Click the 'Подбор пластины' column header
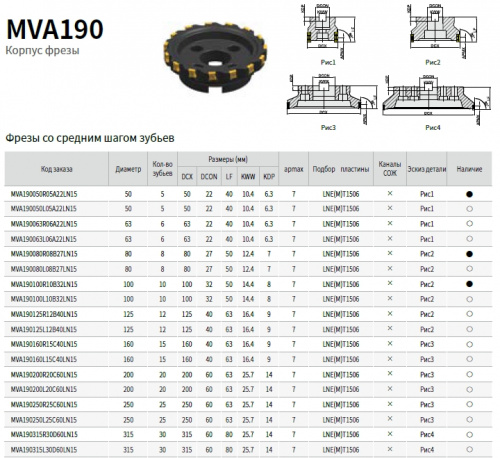Image resolution: width=500 pixels, height=458 pixels. click(341, 169)
